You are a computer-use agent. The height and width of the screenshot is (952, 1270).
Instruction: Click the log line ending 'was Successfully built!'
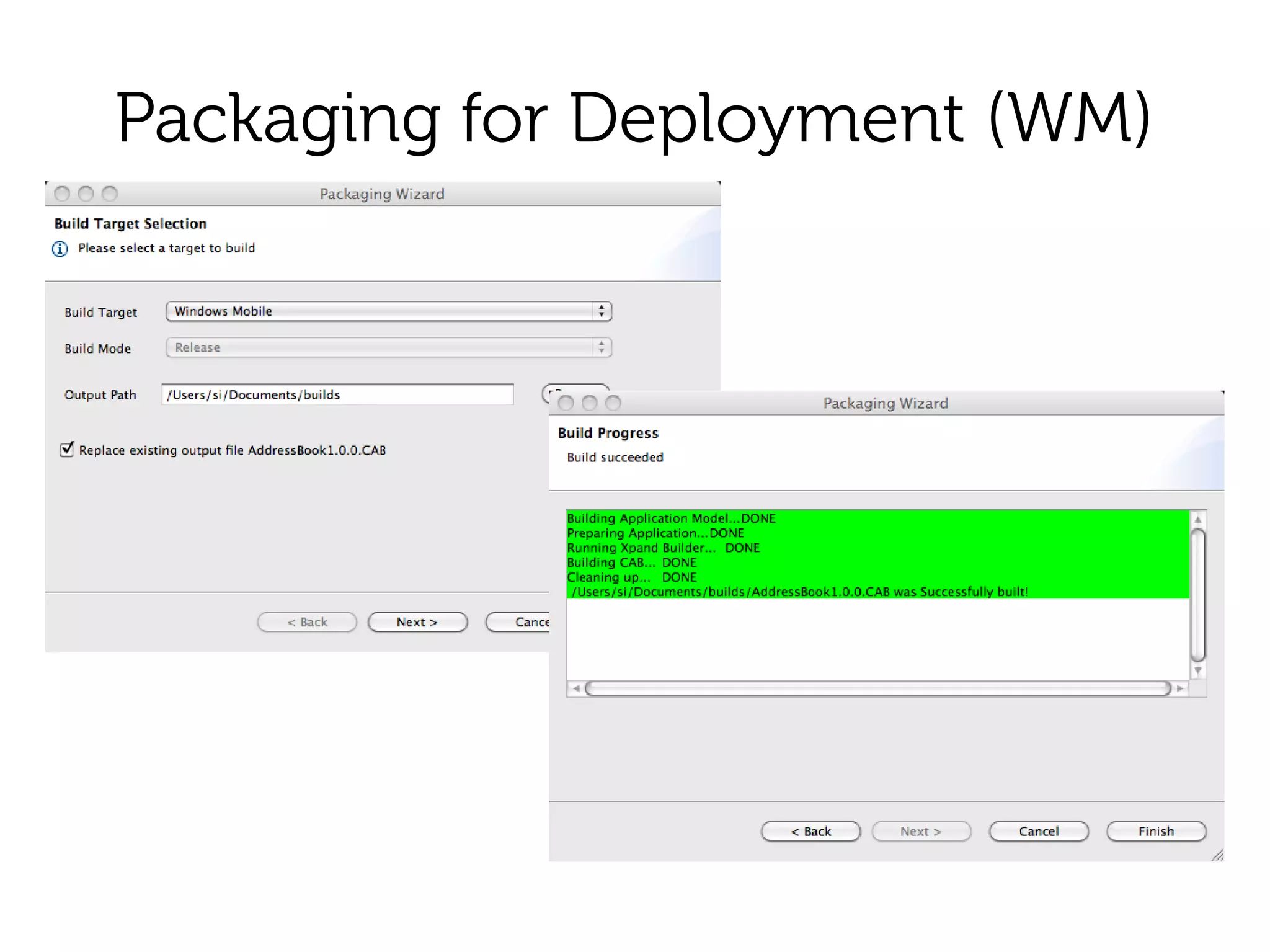pyautogui.click(x=799, y=592)
